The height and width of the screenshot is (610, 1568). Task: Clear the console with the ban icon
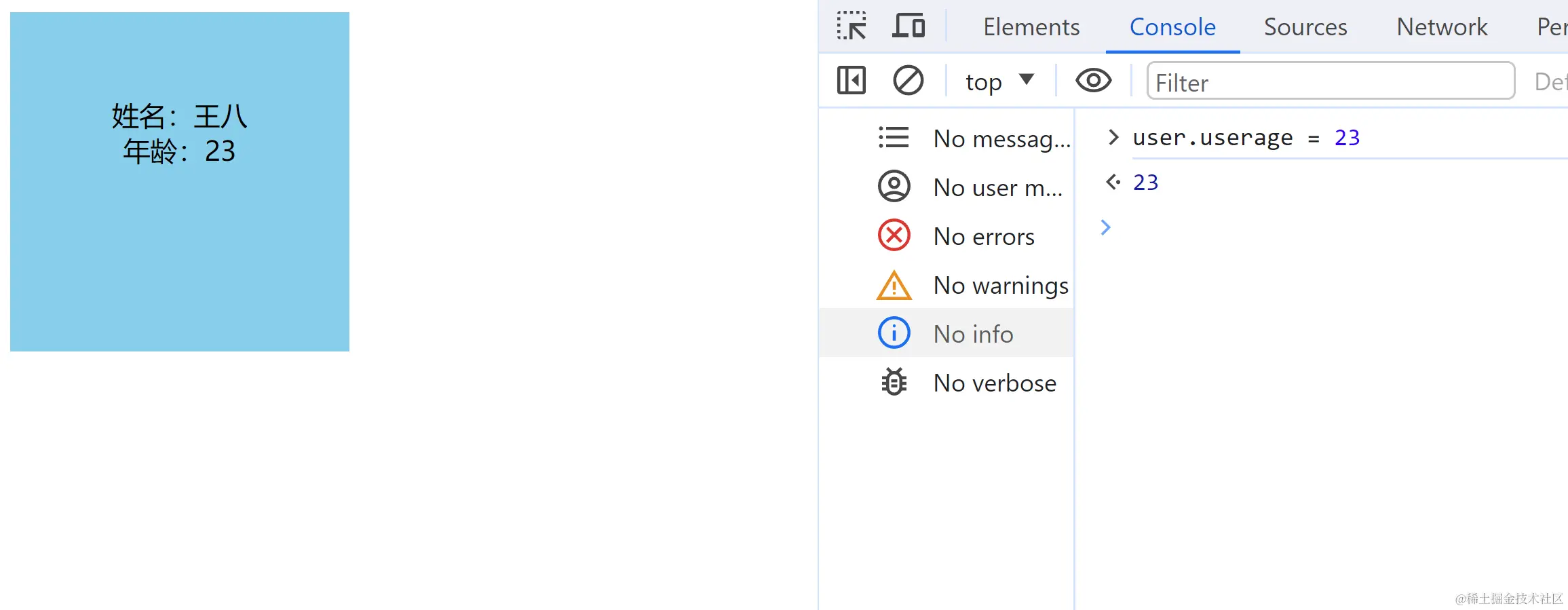point(908,81)
